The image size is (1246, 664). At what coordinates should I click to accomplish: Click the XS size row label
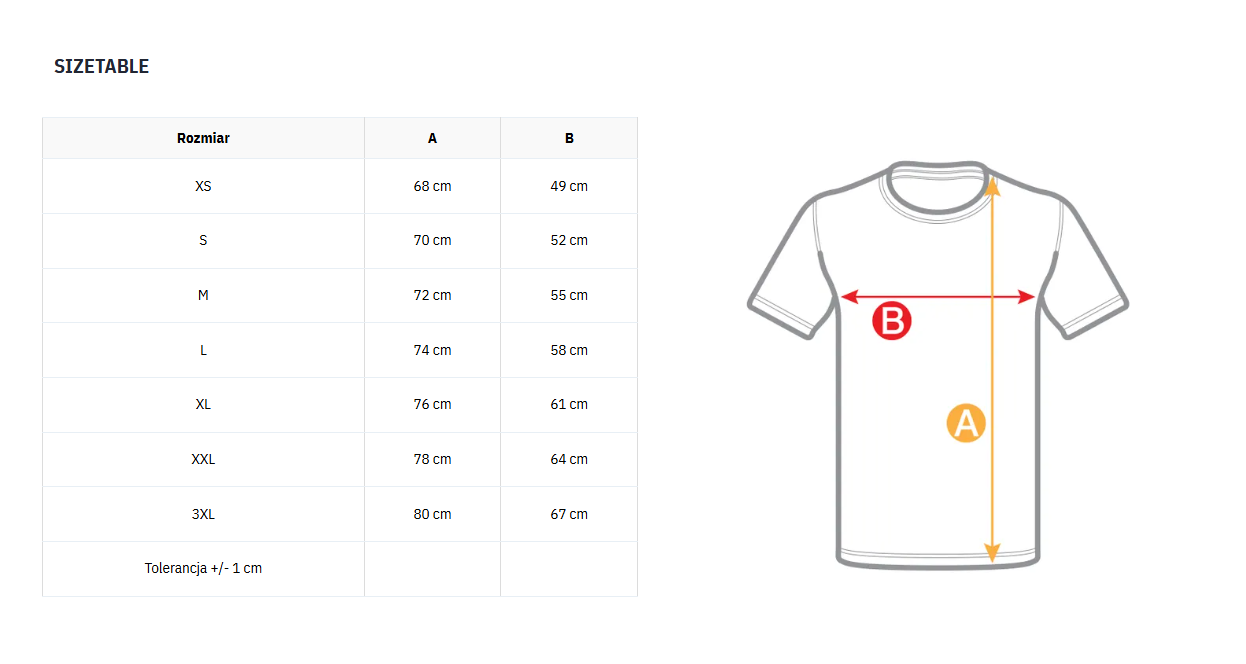tap(203, 186)
